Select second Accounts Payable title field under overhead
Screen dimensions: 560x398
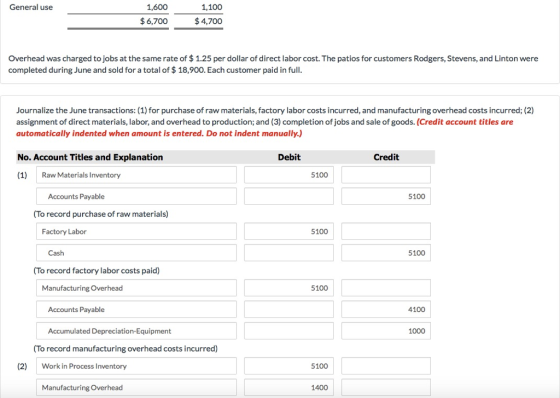(136, 309)
